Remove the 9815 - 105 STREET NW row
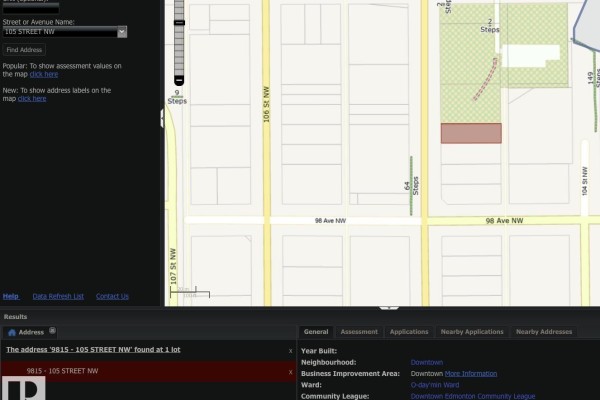 click(x=290, y=372)
